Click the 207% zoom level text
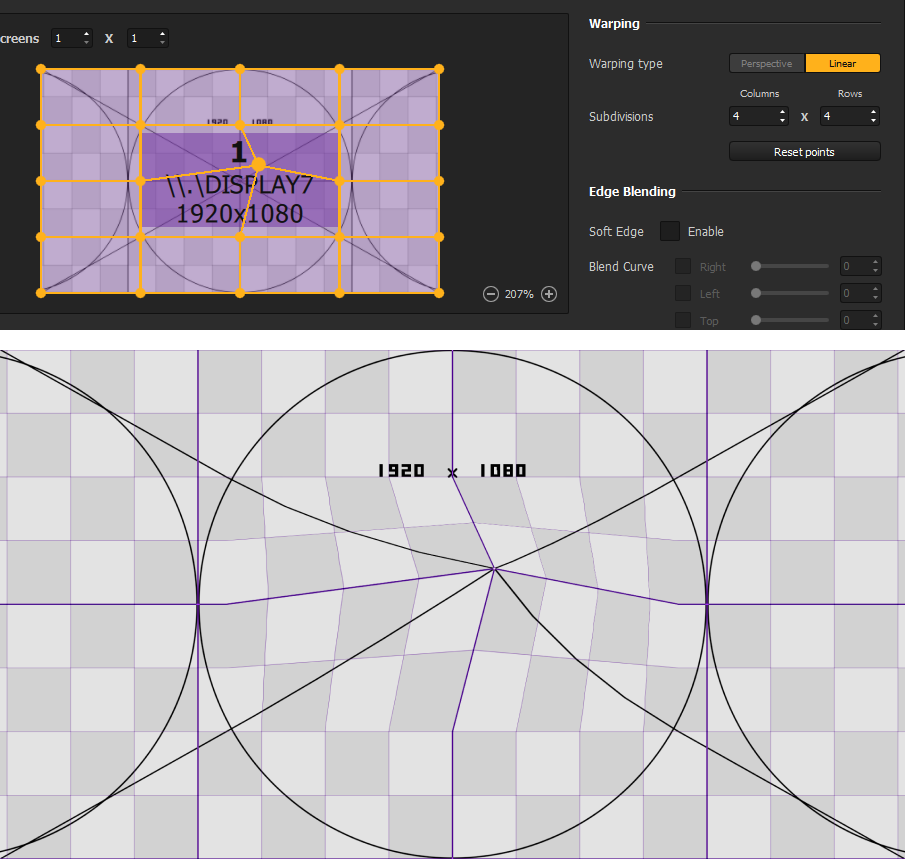 click(x=519, y=294)
